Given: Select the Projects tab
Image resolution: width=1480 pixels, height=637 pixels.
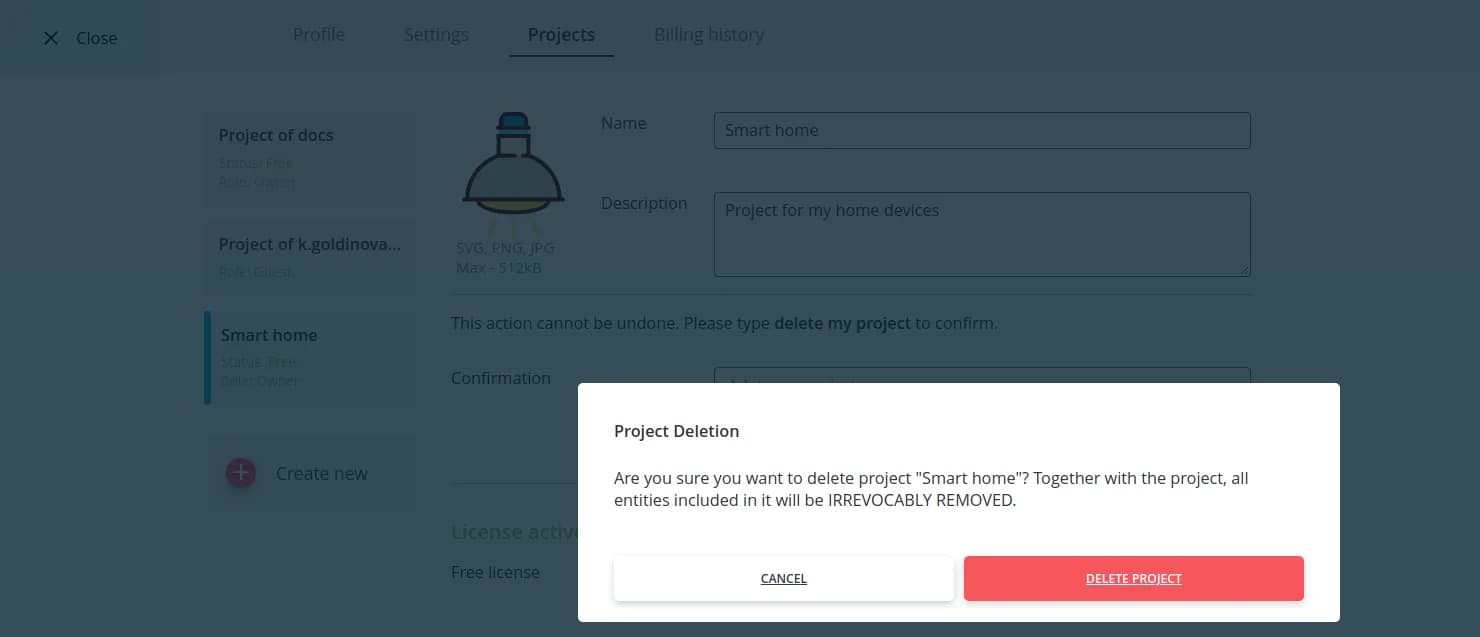Looking at the screenshot, I should tap(561, 35).
